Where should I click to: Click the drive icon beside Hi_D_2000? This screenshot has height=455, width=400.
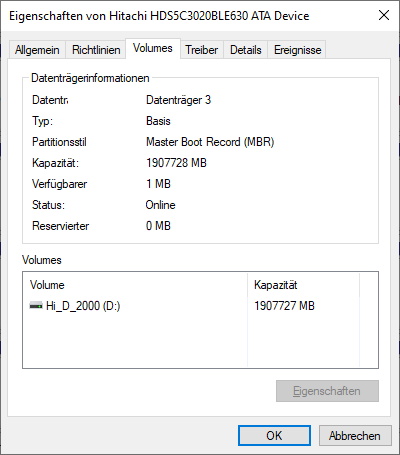point(36,306)
